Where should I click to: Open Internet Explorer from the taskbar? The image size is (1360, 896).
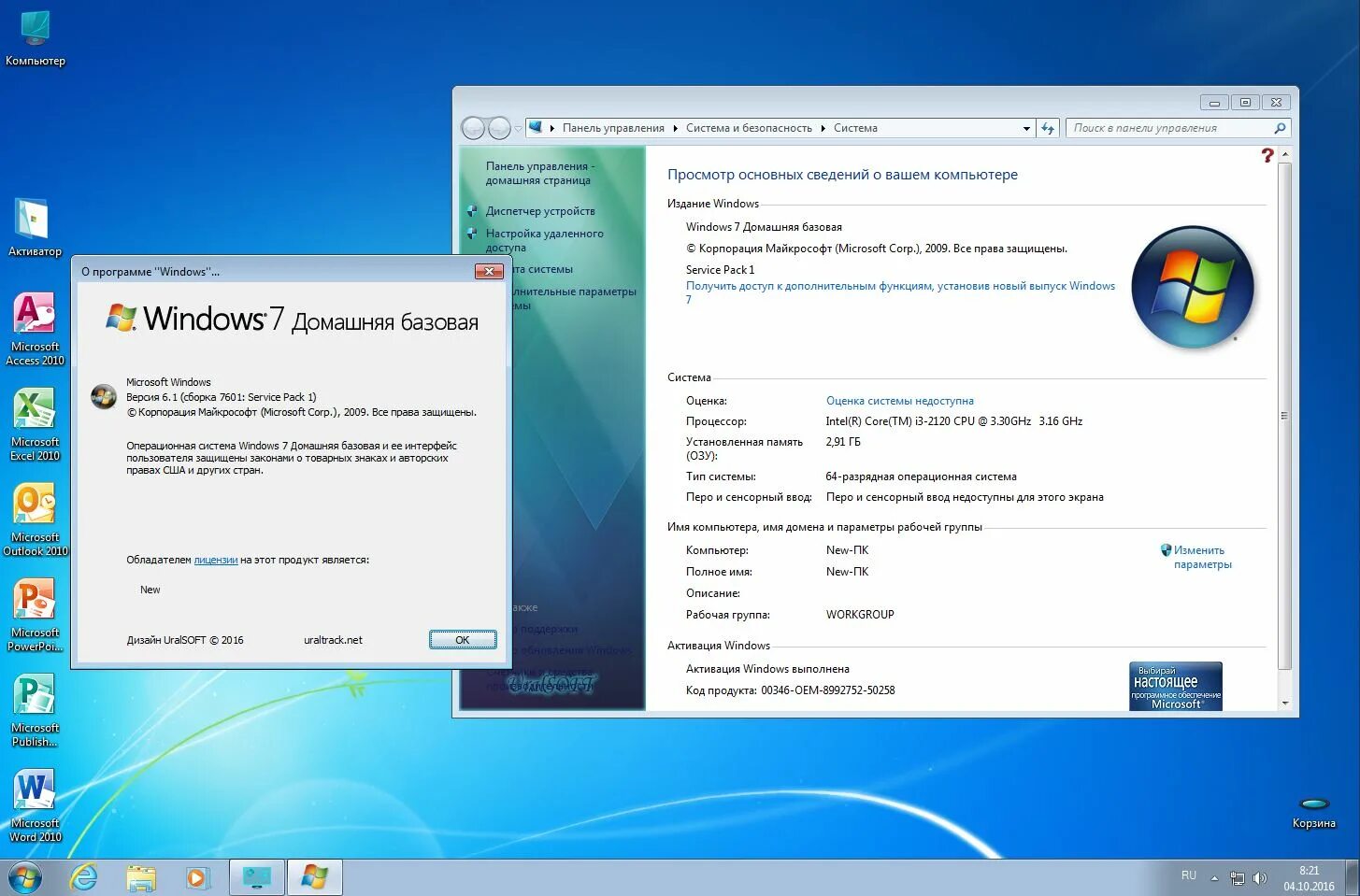[x=84, y=878]
